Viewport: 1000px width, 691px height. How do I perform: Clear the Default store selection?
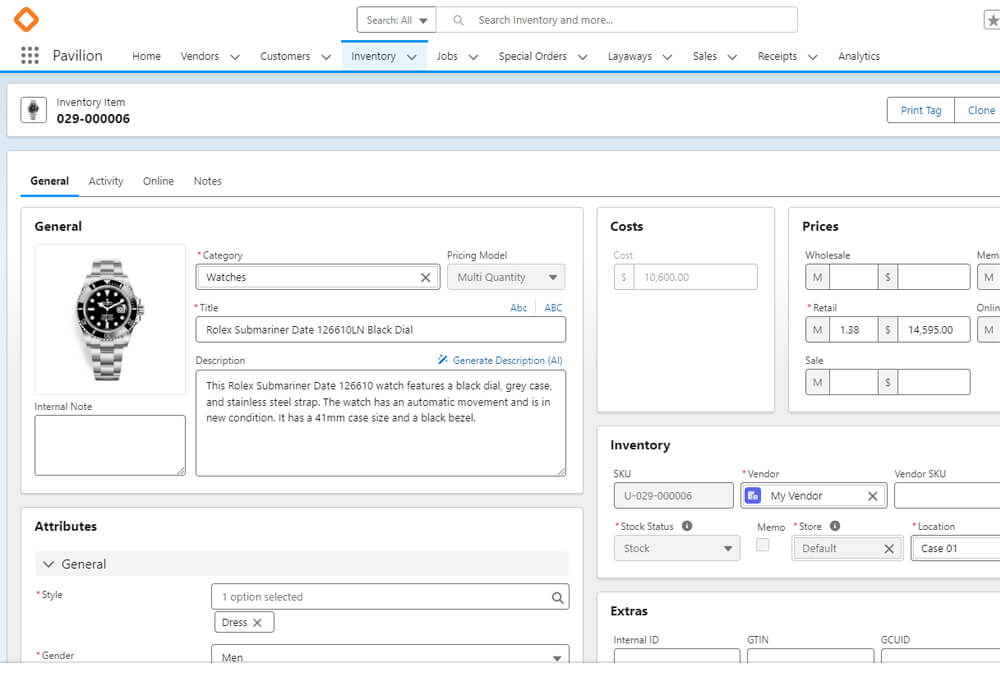(x=888, y=549)
